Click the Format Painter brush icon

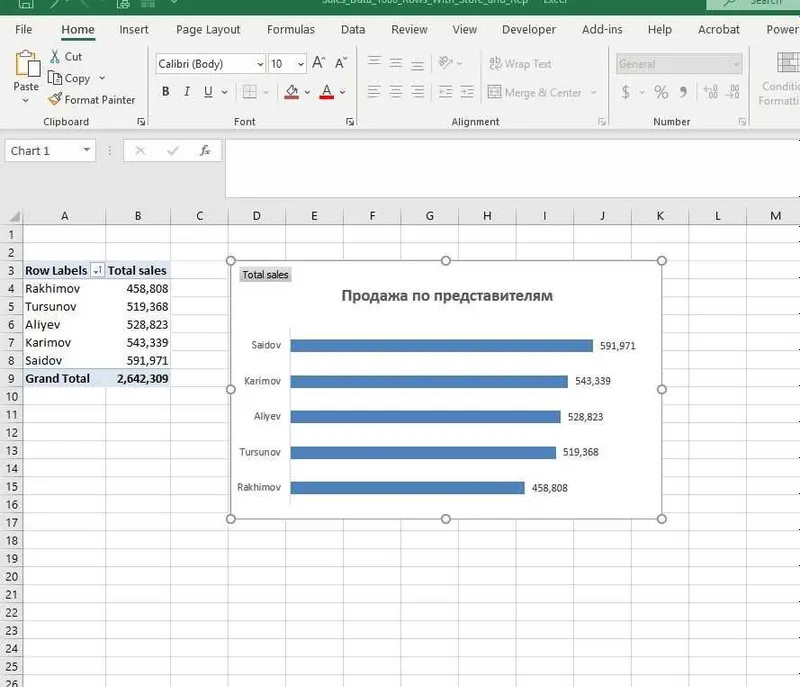[x=55, y=99]
